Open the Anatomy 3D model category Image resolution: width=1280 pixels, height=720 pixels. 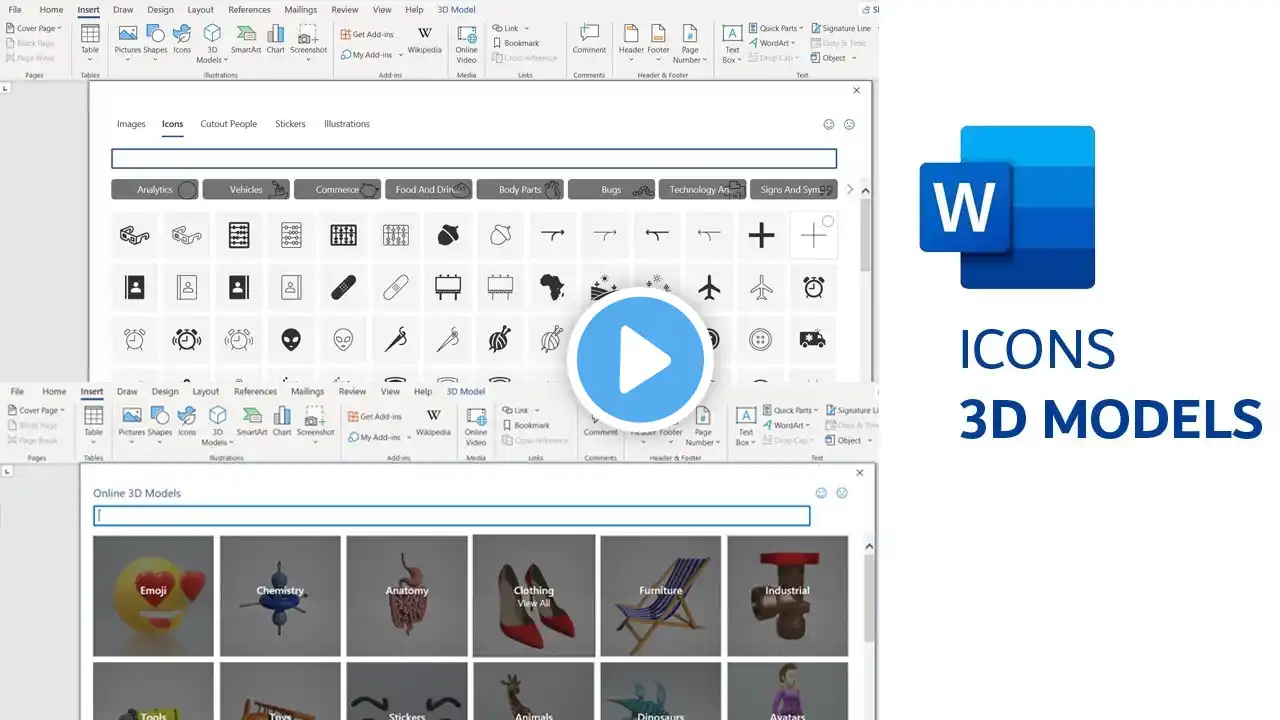(x=407, y=596)
